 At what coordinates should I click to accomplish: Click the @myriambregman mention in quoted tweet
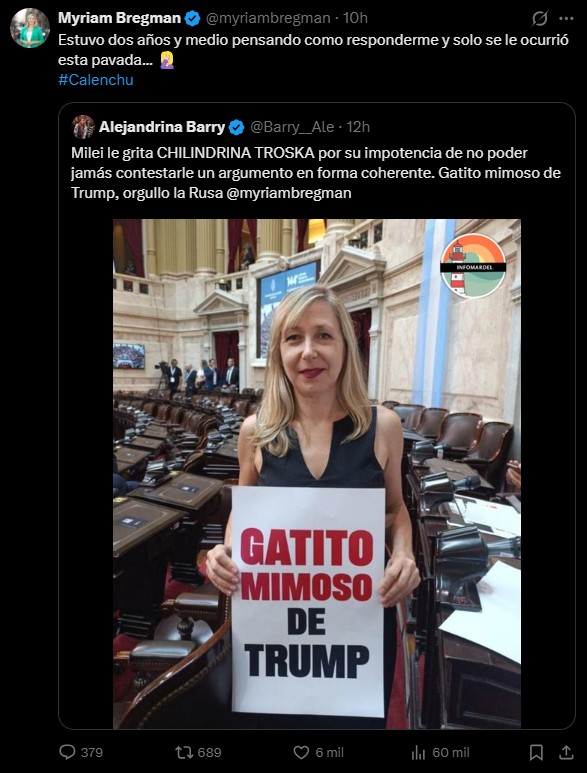(289, 193)
